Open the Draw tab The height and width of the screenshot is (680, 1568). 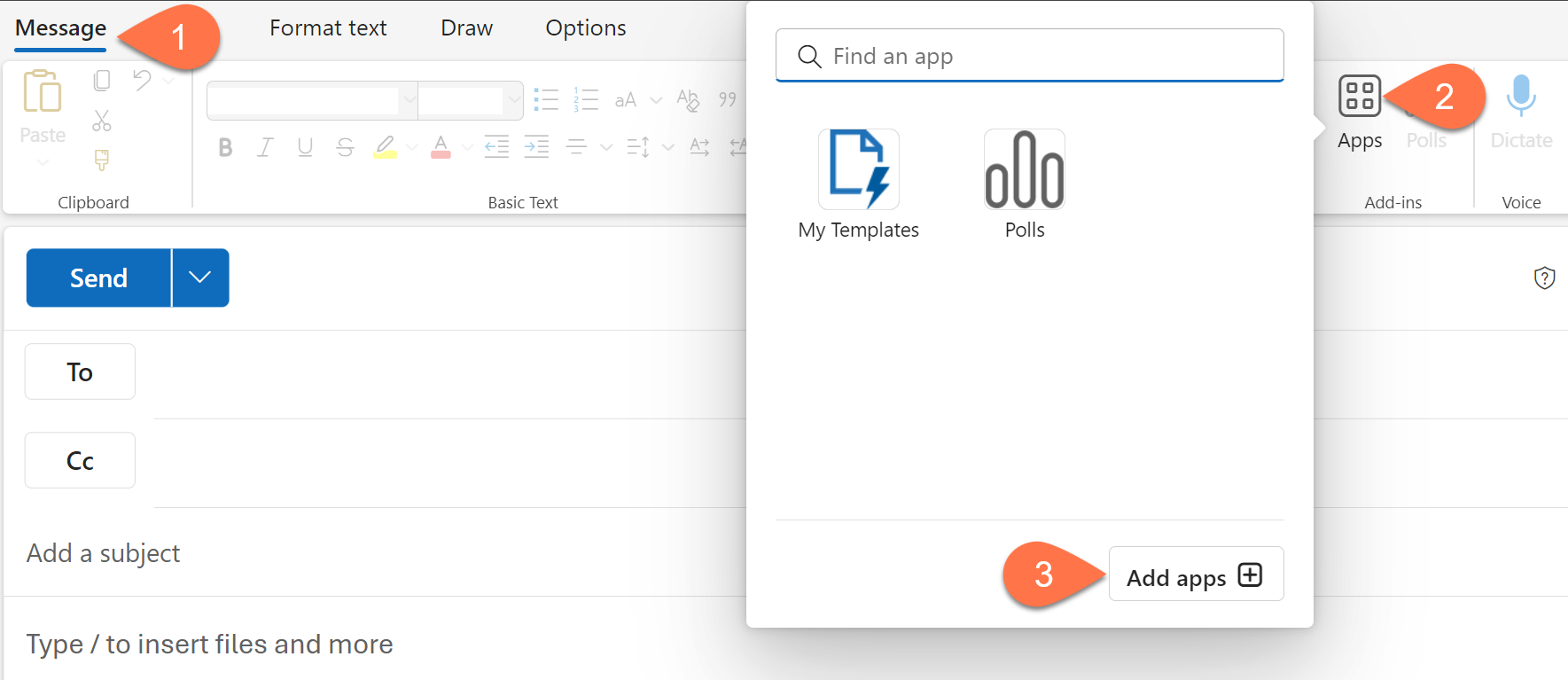466,28
